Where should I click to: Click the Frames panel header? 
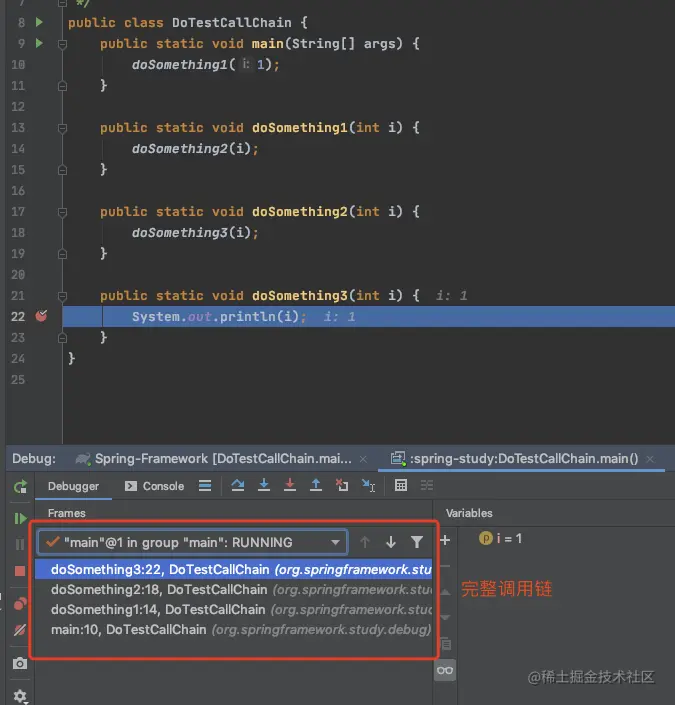(67, 513)
